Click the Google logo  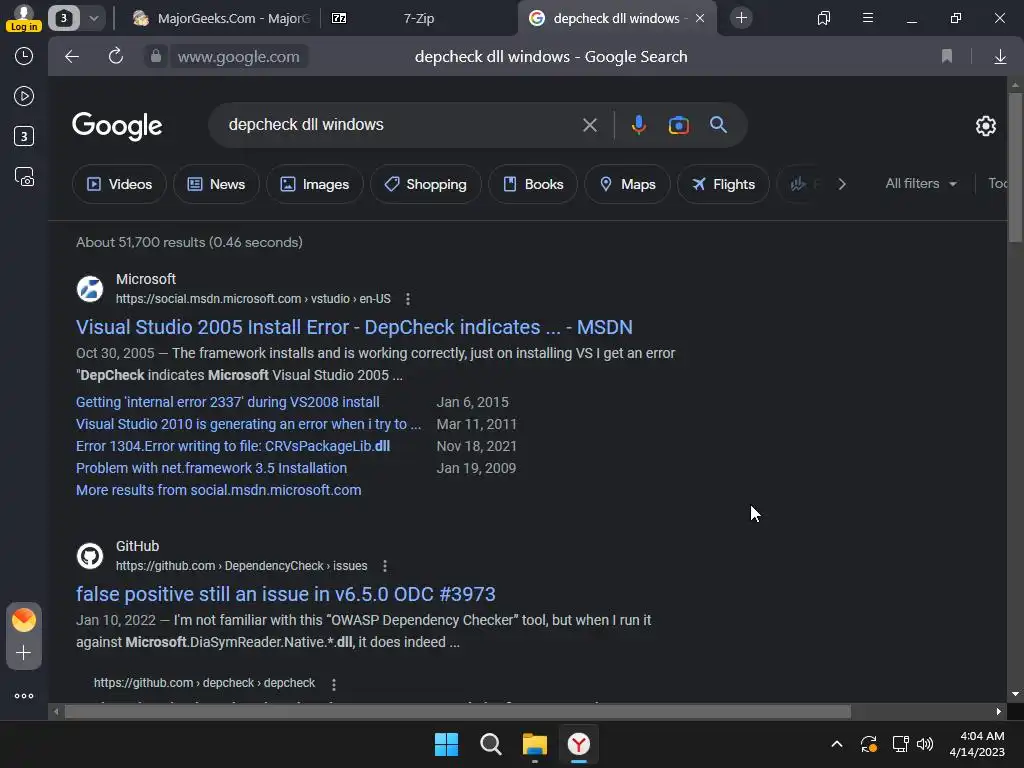click(x=117, y=126)
